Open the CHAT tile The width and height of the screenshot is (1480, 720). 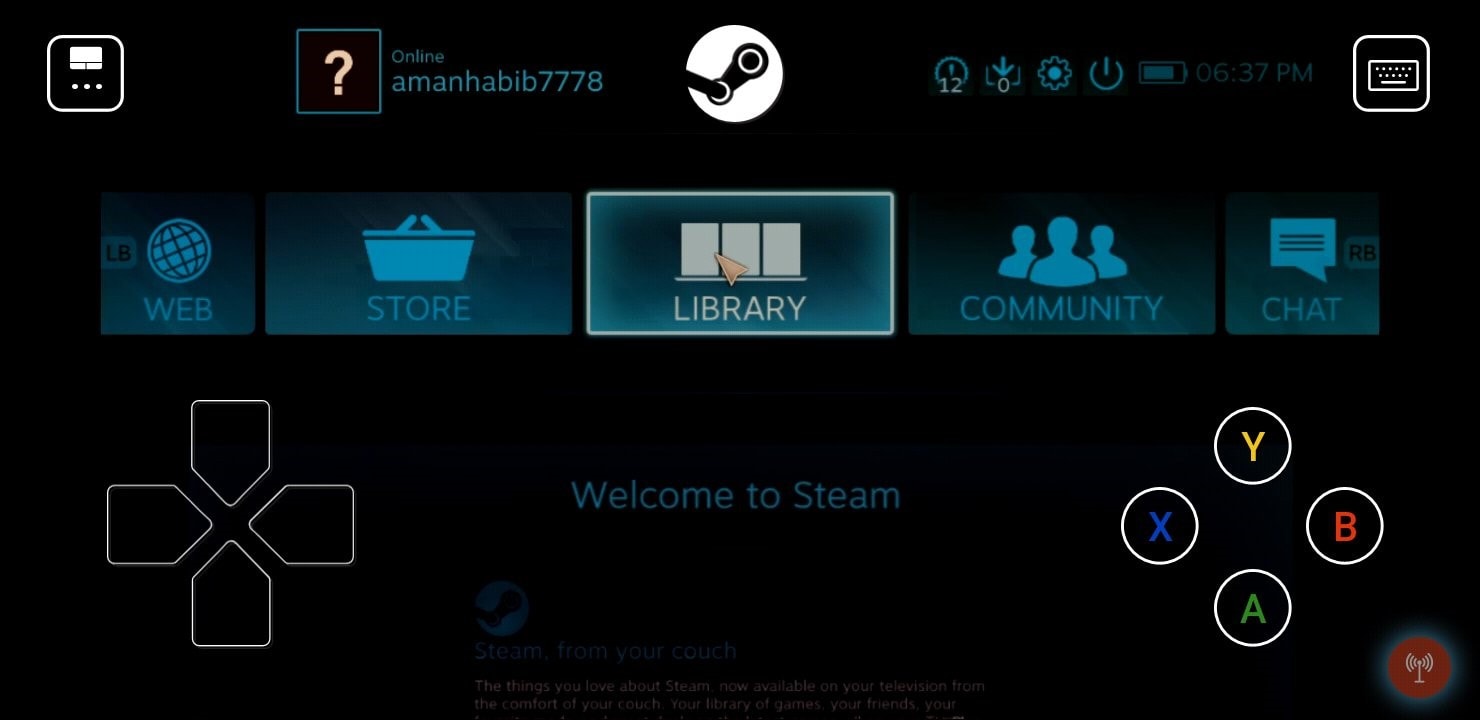1300,263
